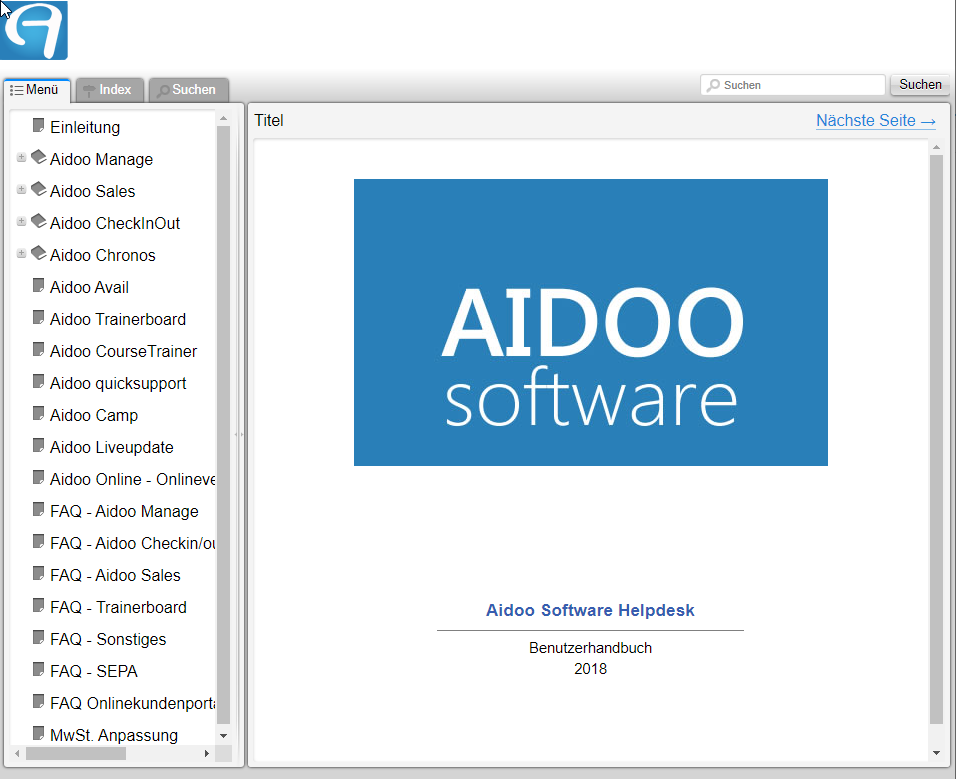This screenshot has height=779, width=956.
Task: Click the page icon beside Aidoo Liveupdate
Action: (x=38, y=445)
